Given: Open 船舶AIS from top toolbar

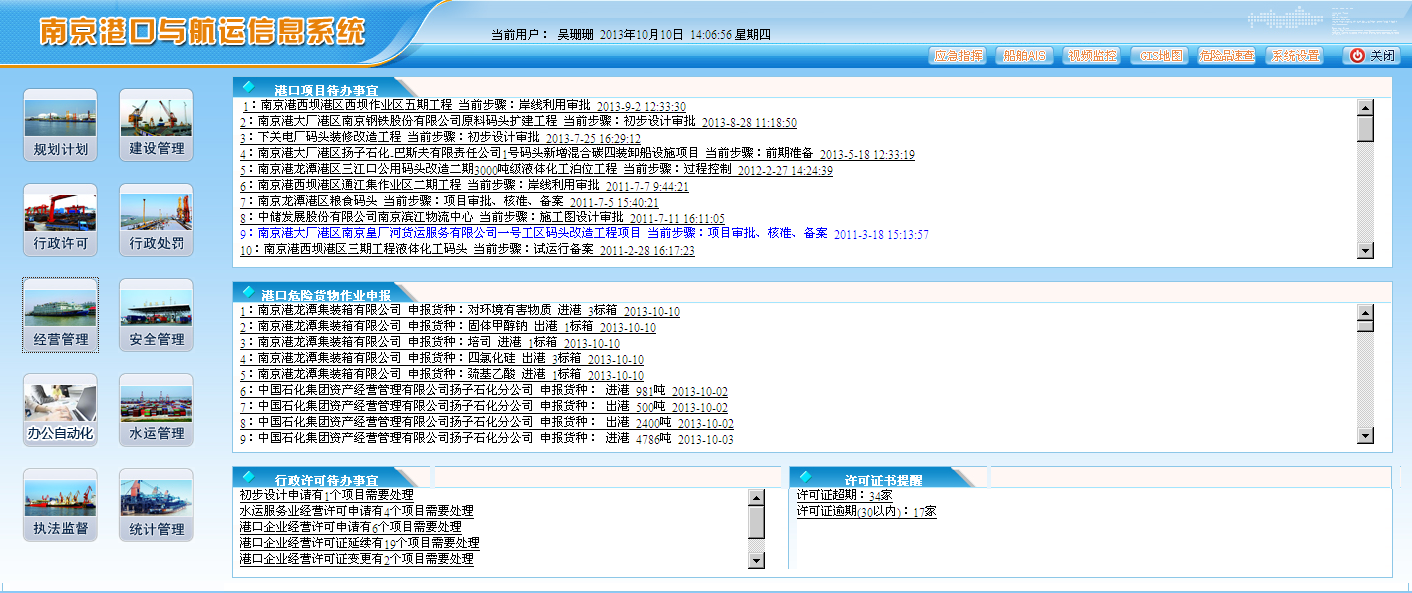Looking at the screenshot, I should point(1025,56).
